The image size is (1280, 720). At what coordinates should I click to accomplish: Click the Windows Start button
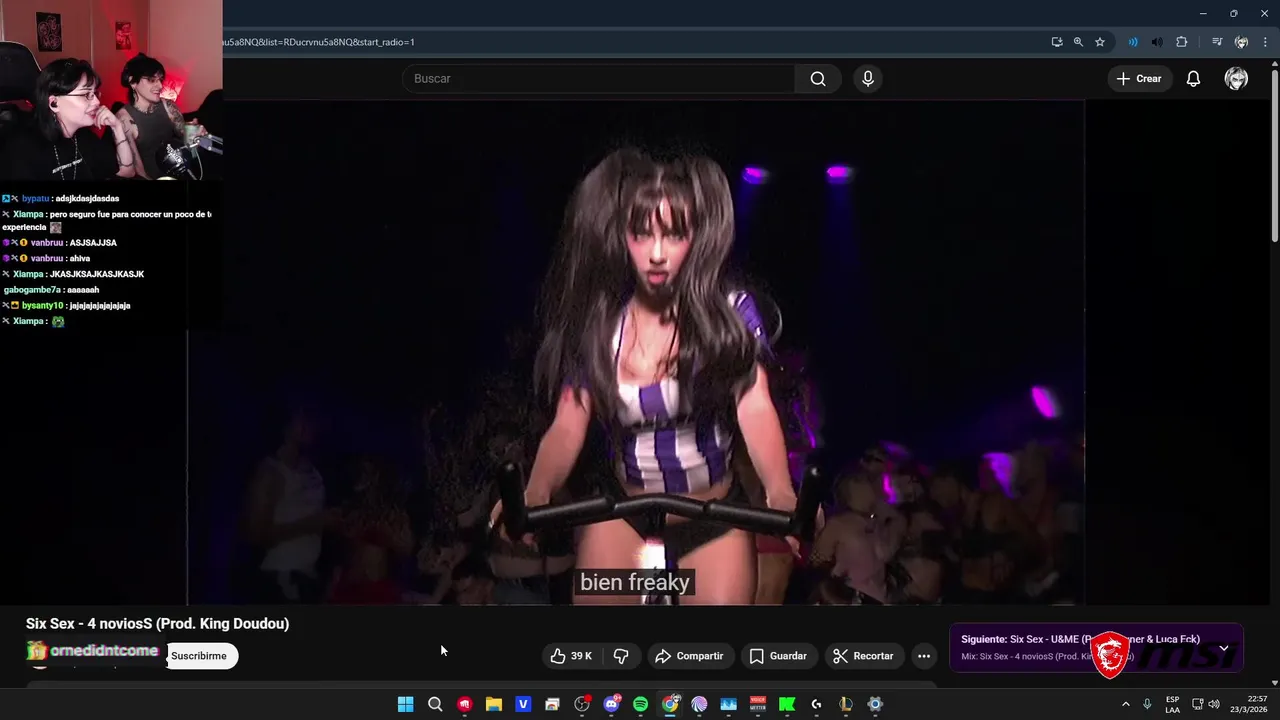405,704
